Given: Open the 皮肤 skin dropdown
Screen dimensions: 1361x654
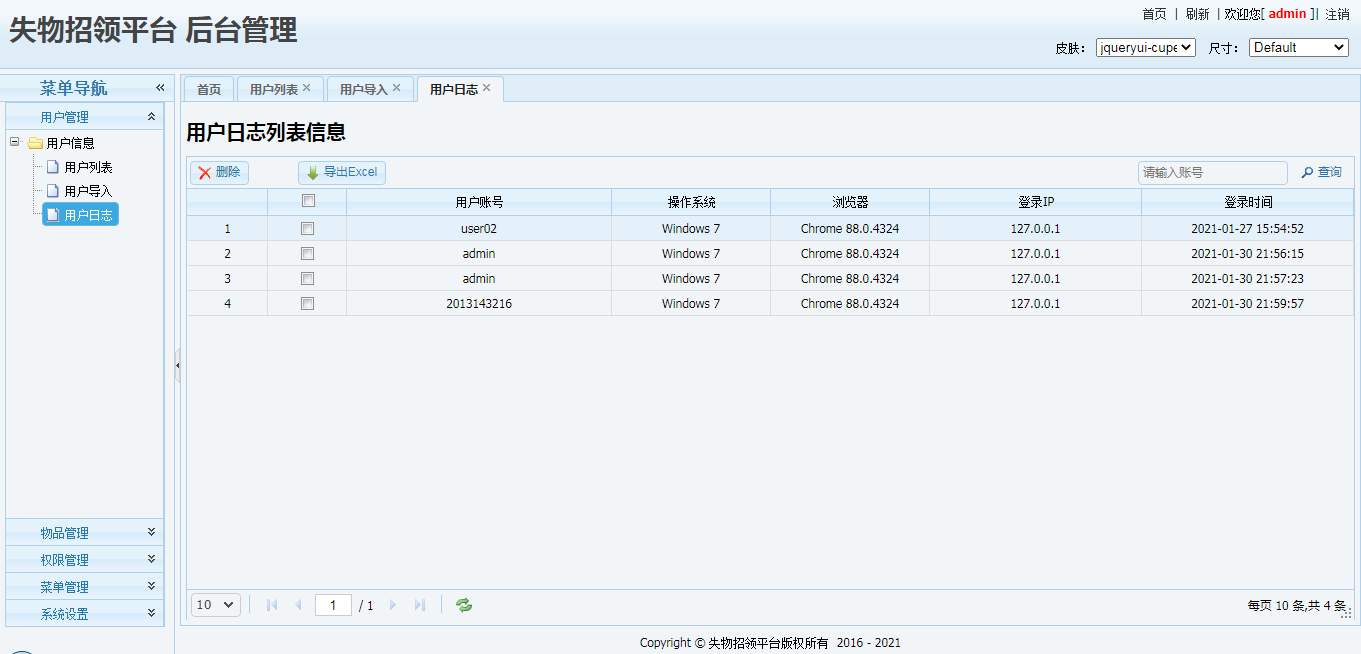Looking at the screenshot, I should point(1145,47).
